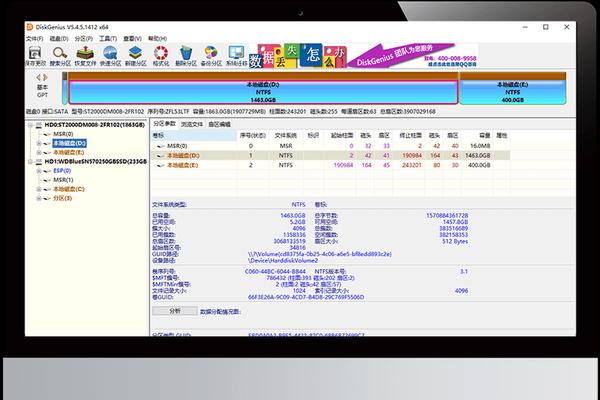Expand the 分区(3) tree node
This screenshot has height=400, width=600.
[x=39, y=198]
